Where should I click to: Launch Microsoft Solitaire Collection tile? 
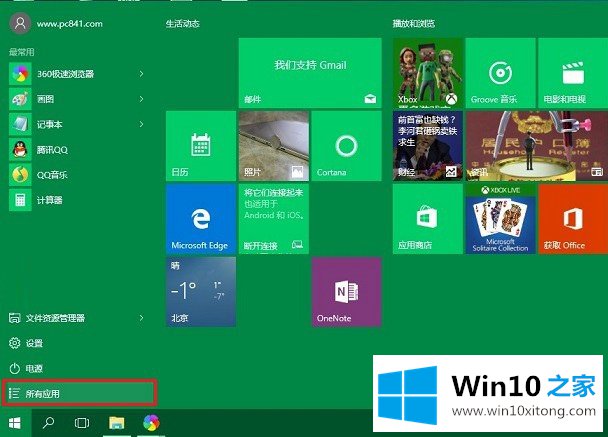[x=501, y=219]
